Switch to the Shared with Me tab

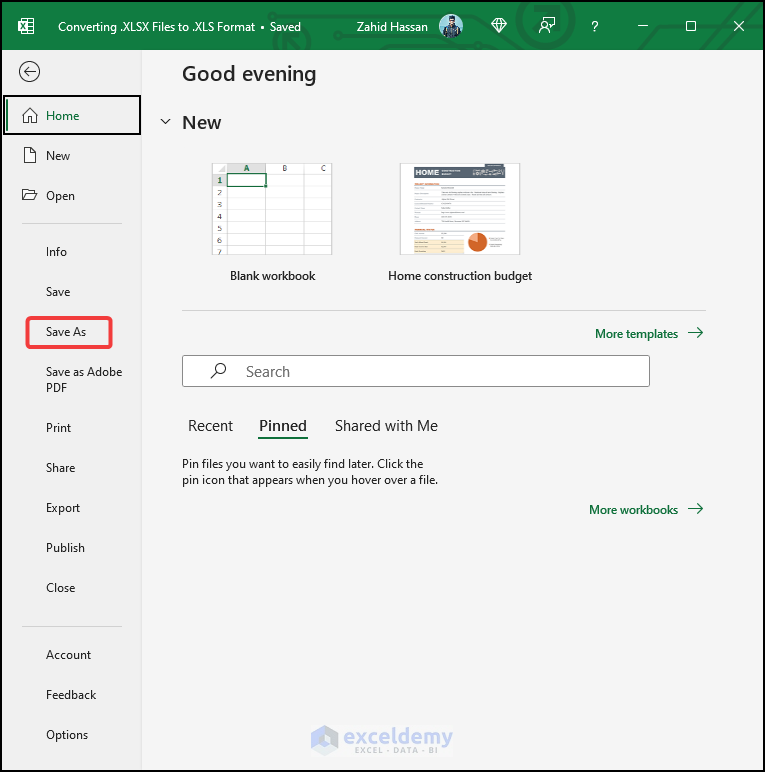(386, 425)
